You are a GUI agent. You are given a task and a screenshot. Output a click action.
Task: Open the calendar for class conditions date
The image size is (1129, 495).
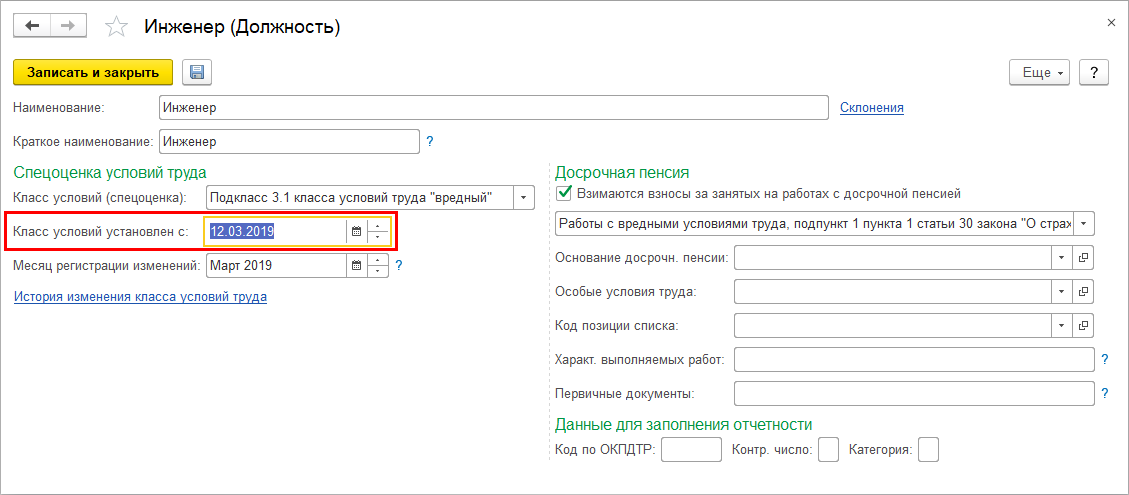[357, 232]
